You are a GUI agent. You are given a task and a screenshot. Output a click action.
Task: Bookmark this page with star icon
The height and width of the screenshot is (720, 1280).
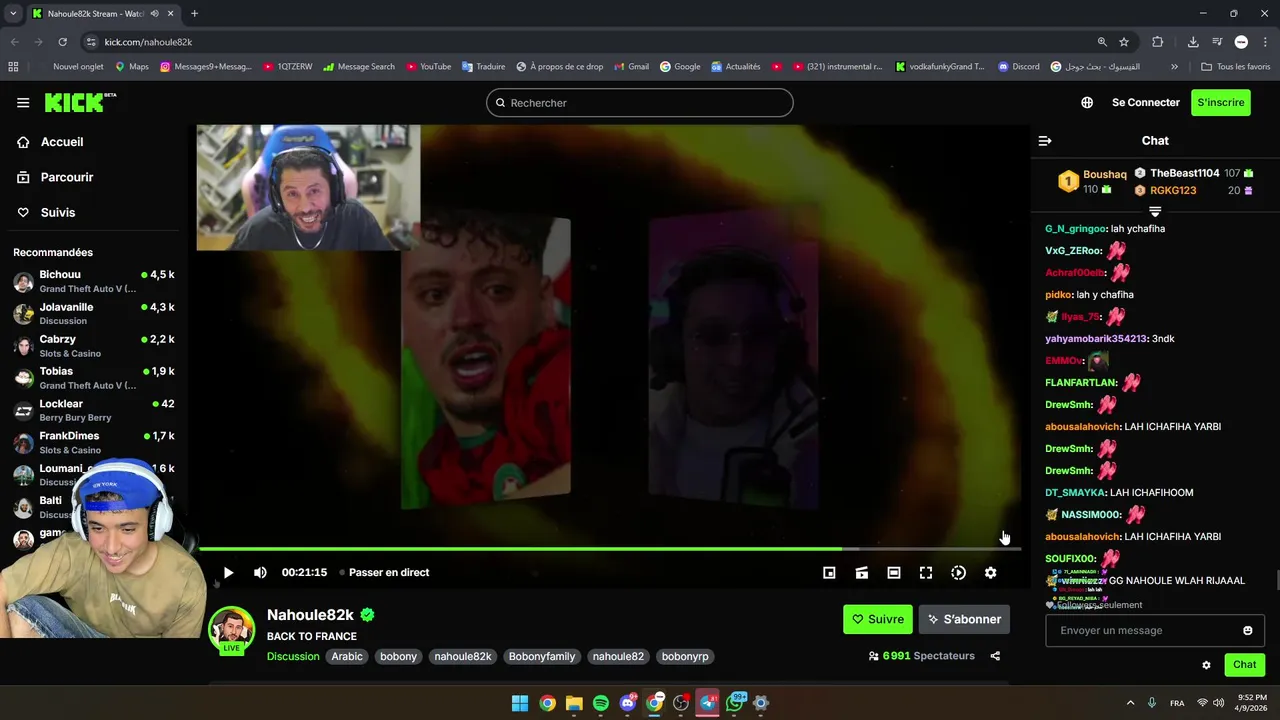pyautogui.click(x=1124, y=42)
